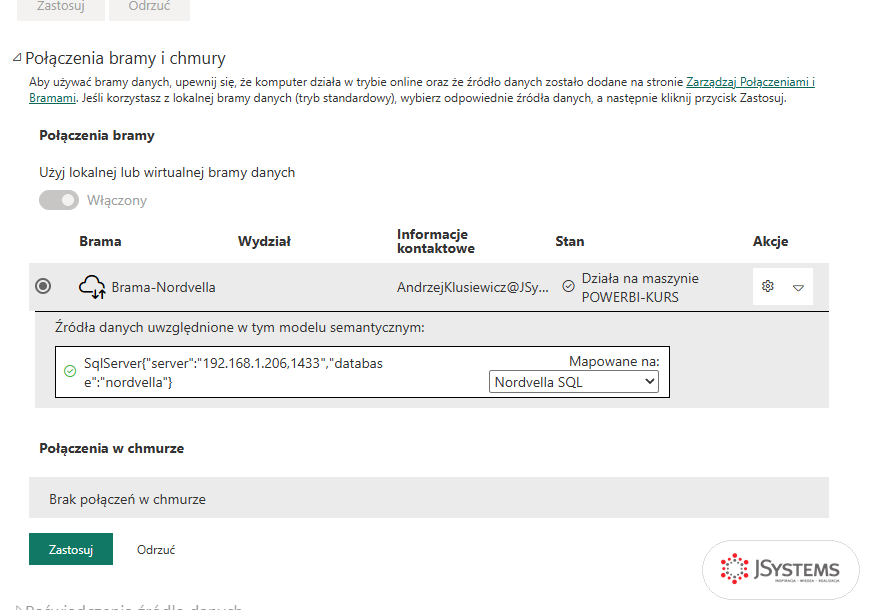Click the Brama-Nordvella gateway name
The width and height of the screenshot is (870, 610).
(164, 287)
